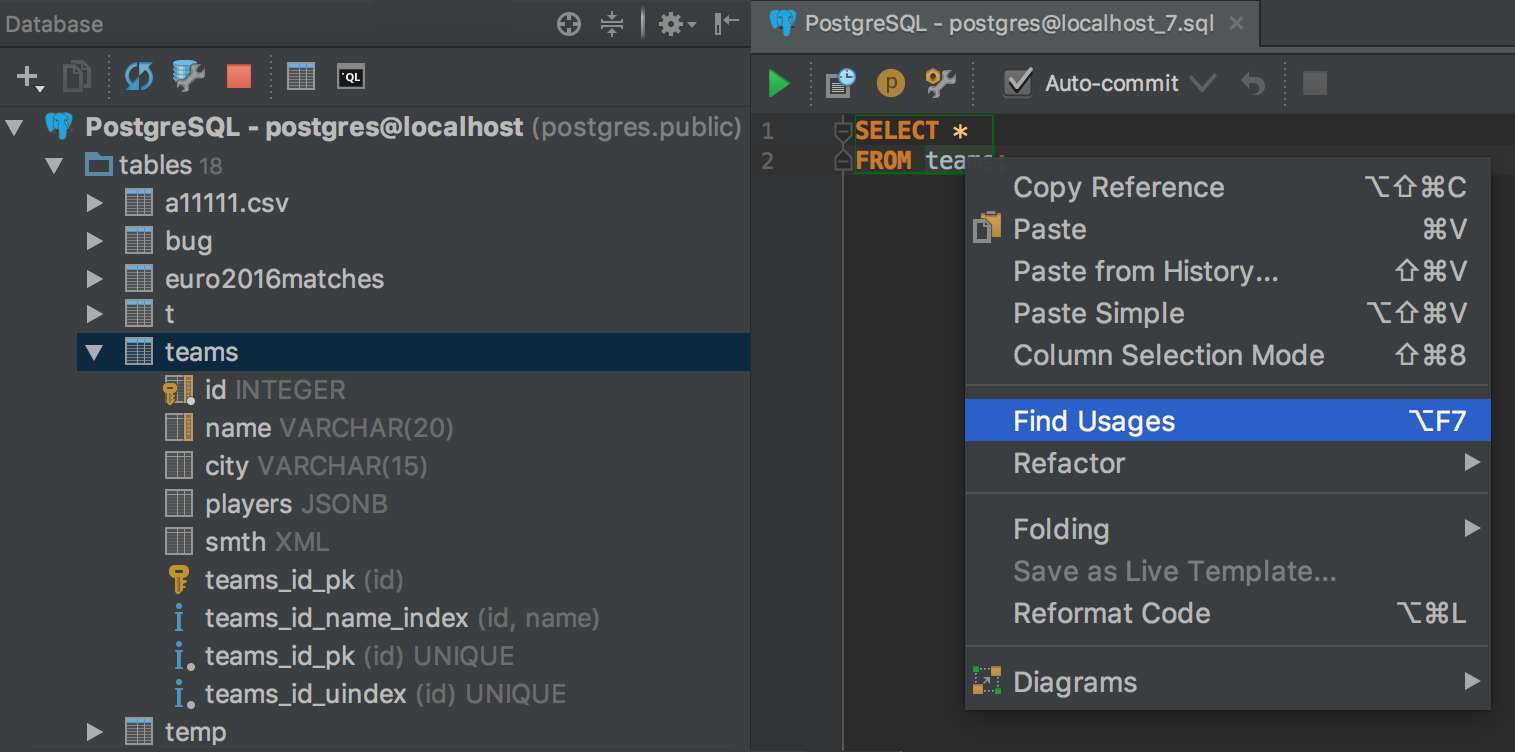Viewport: 1515px width, 752px height.
Task: Hide the Database tool window
Action: click(x=726, y=24)
